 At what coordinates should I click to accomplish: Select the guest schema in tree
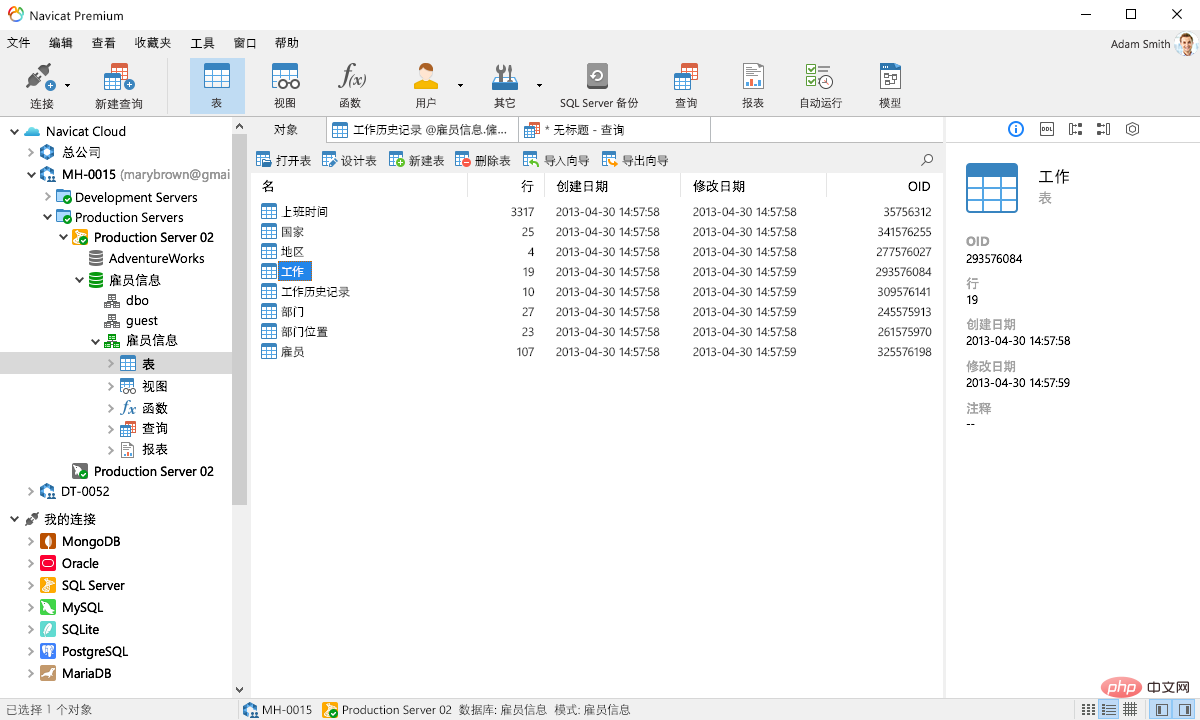click(131, 320)
